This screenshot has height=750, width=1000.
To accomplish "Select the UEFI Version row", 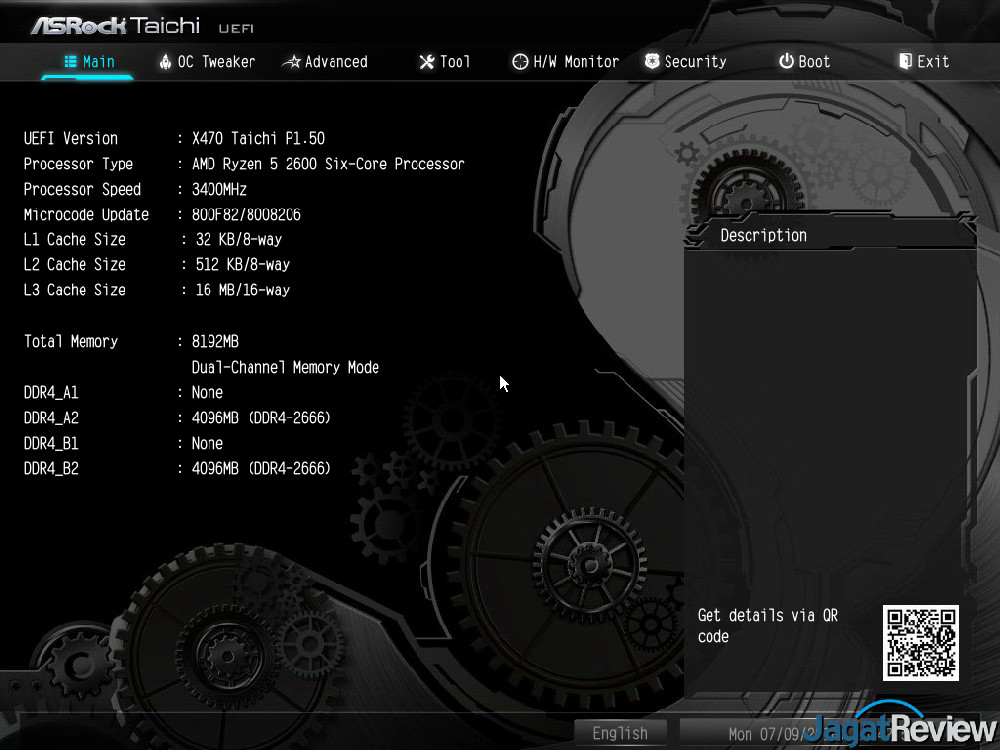I will [174, 139].
